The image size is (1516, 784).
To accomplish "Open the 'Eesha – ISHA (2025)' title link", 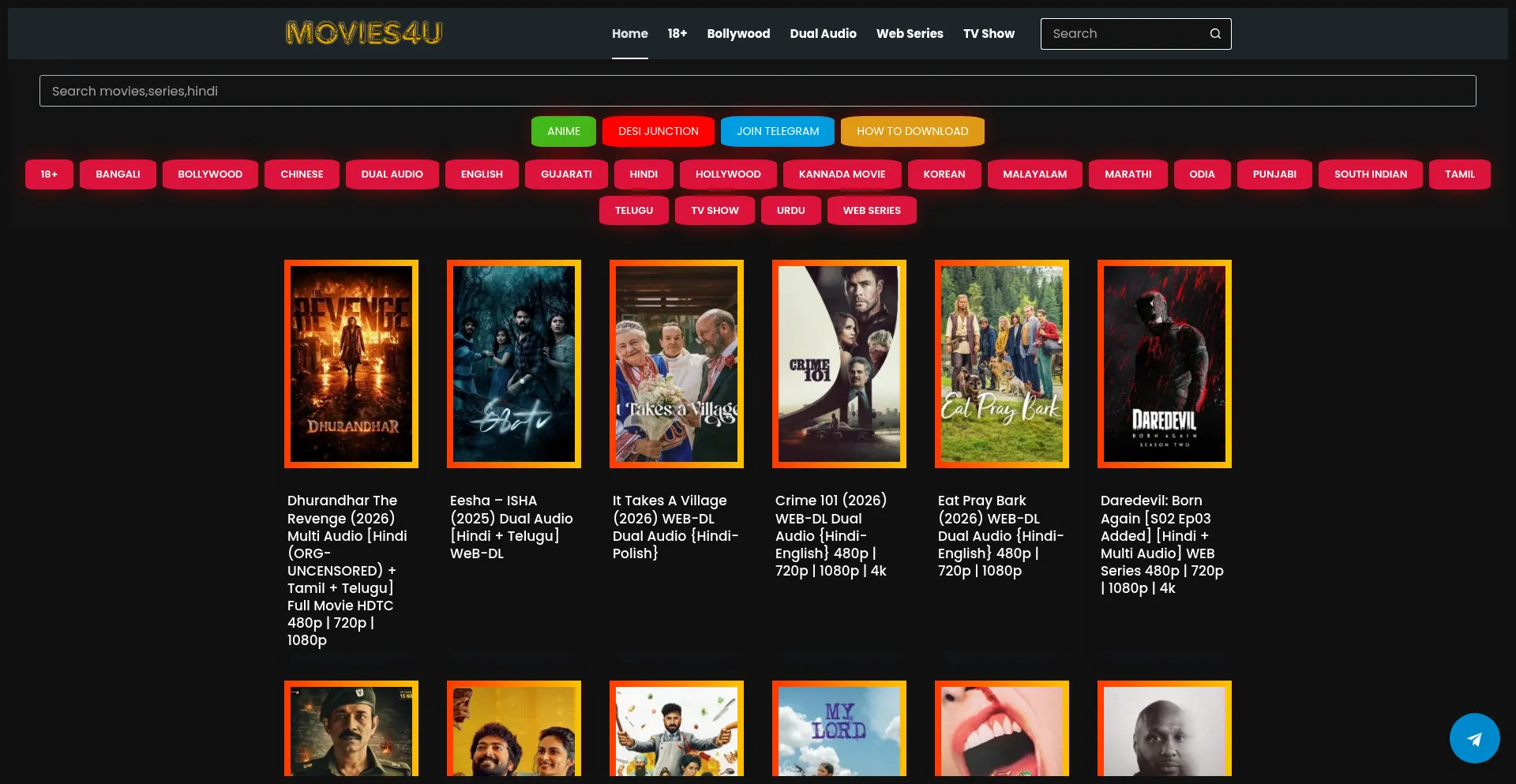I will click(512, 527).
